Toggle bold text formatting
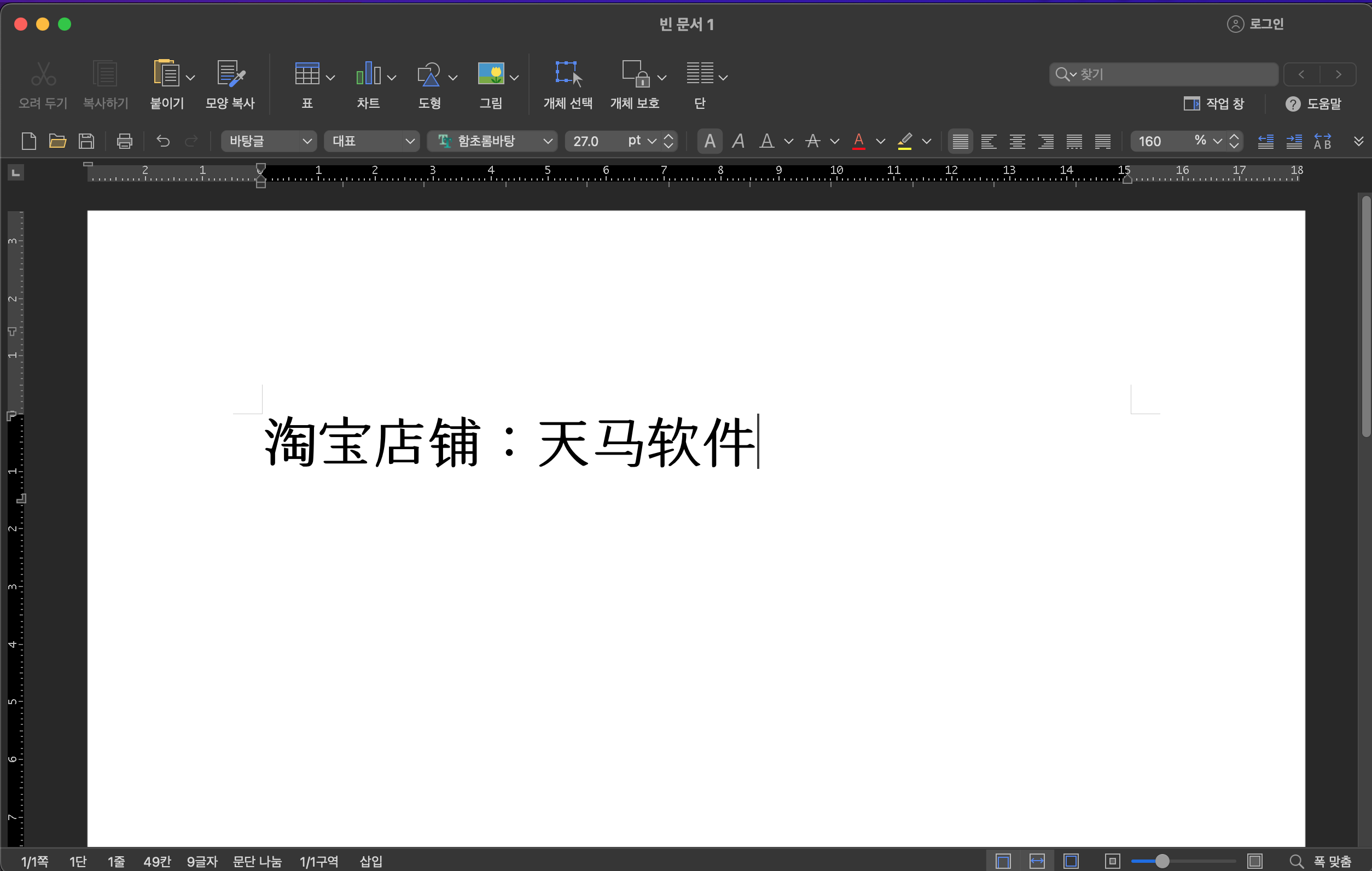This screenshot has height=871, width=1372. click(x=710, y=141)
